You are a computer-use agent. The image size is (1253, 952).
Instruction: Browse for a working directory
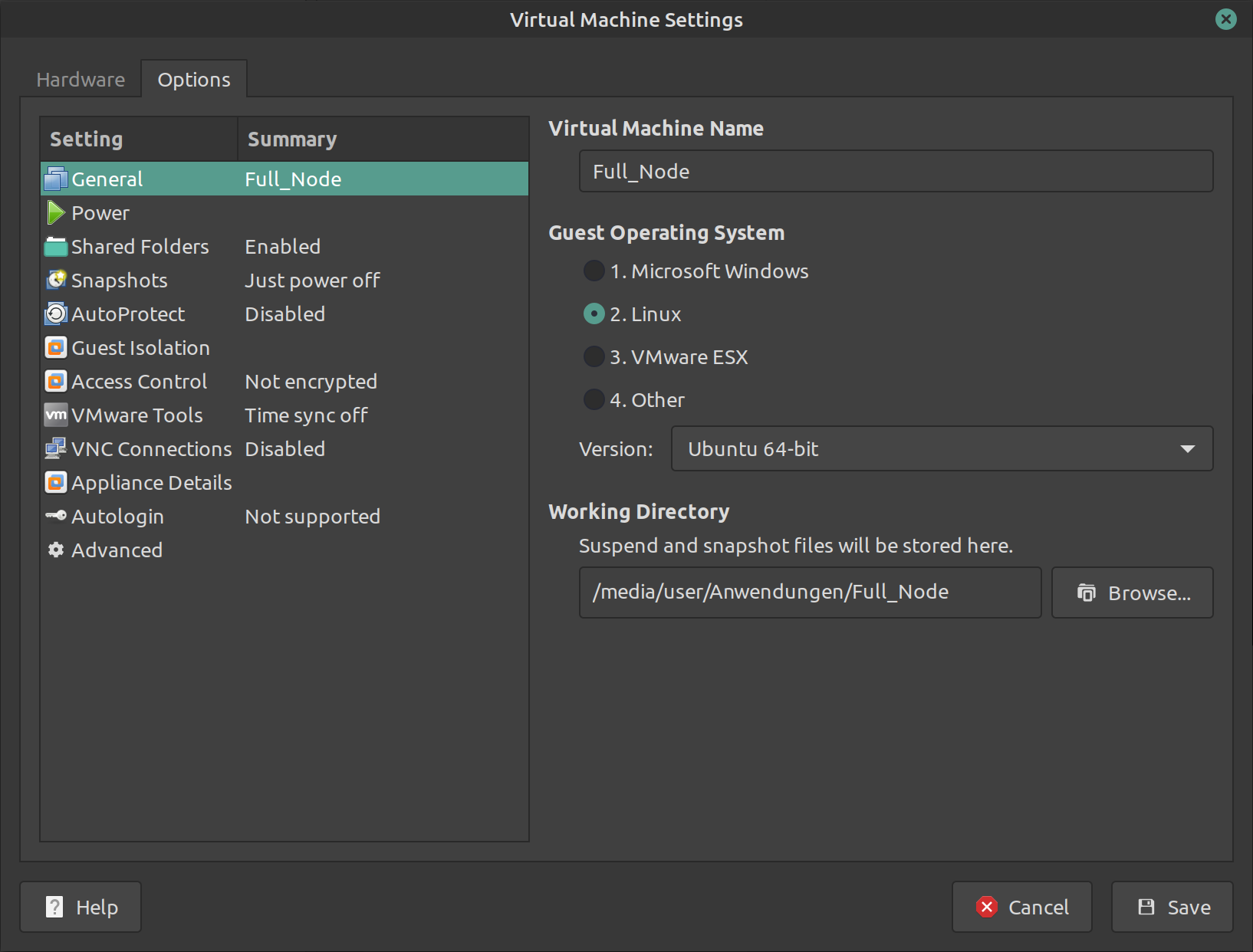coord(1133,593)
